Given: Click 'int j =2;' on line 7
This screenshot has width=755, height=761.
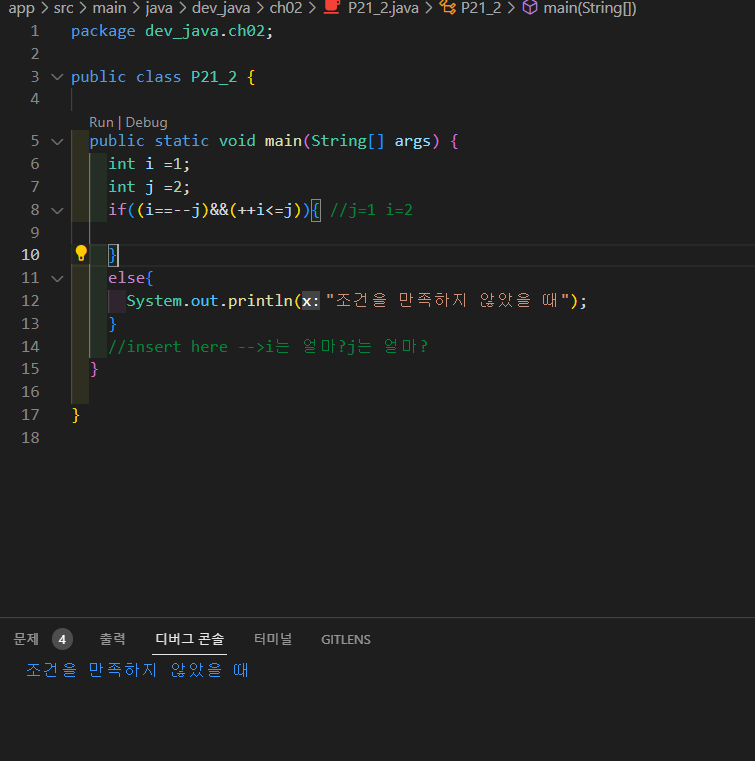Looking at the screenshot, I should coord(149,187).
